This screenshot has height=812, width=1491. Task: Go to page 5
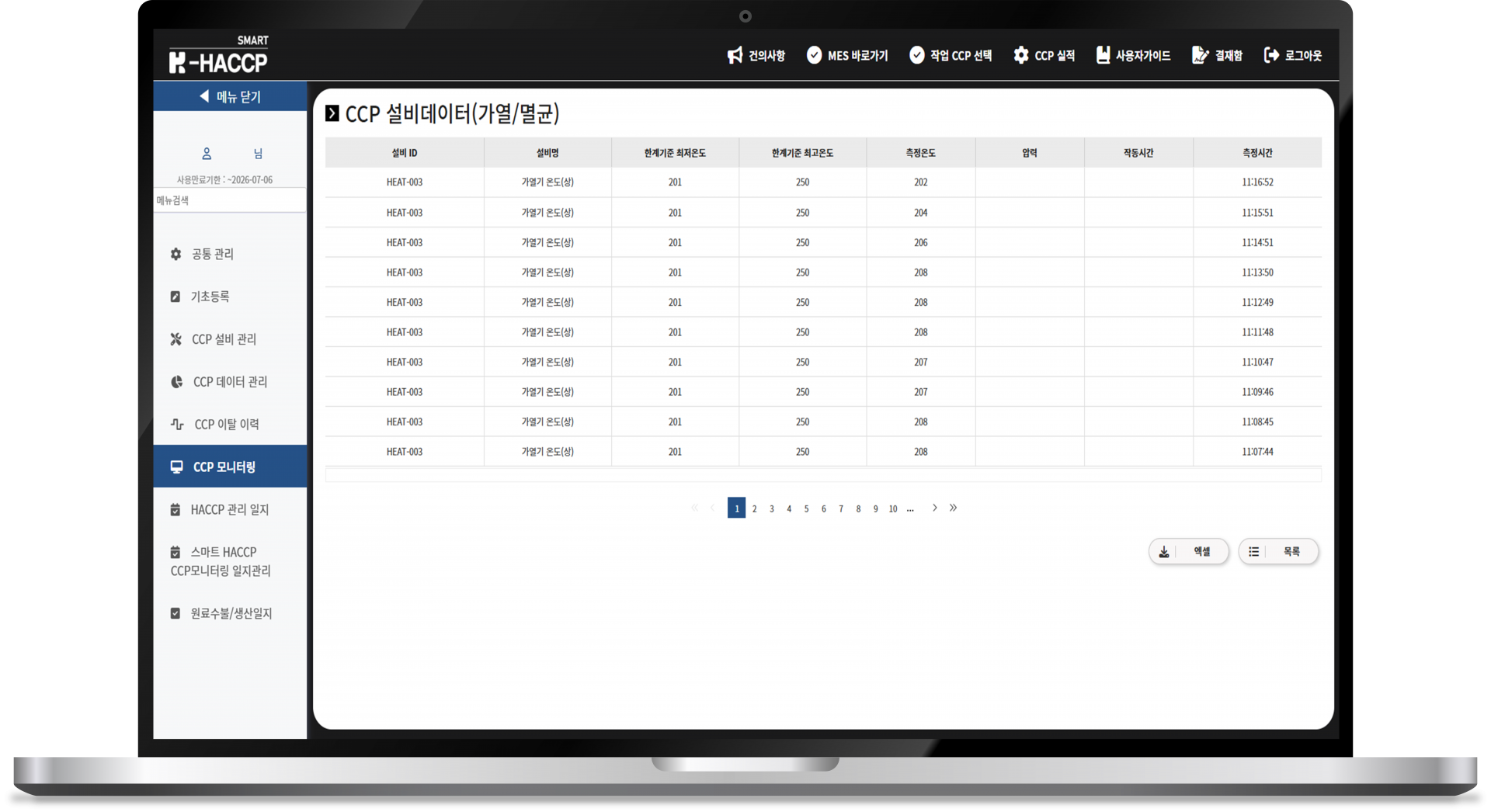(x=807, y=508)
